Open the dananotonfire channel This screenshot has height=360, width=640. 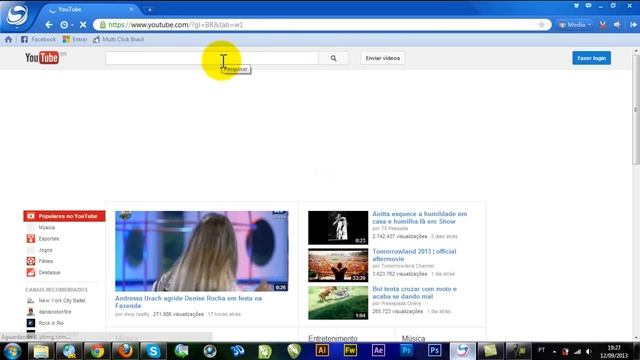pyautogui.click(x=55, y=312)
